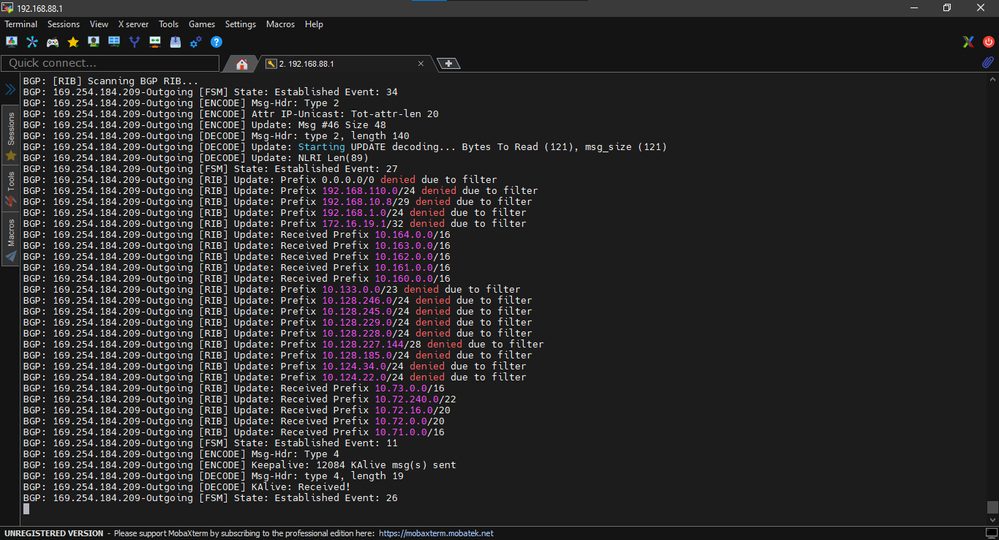The width and height of the screenshot is (999, 540).
Task: Open the X server menu
Action: point(133,24)
